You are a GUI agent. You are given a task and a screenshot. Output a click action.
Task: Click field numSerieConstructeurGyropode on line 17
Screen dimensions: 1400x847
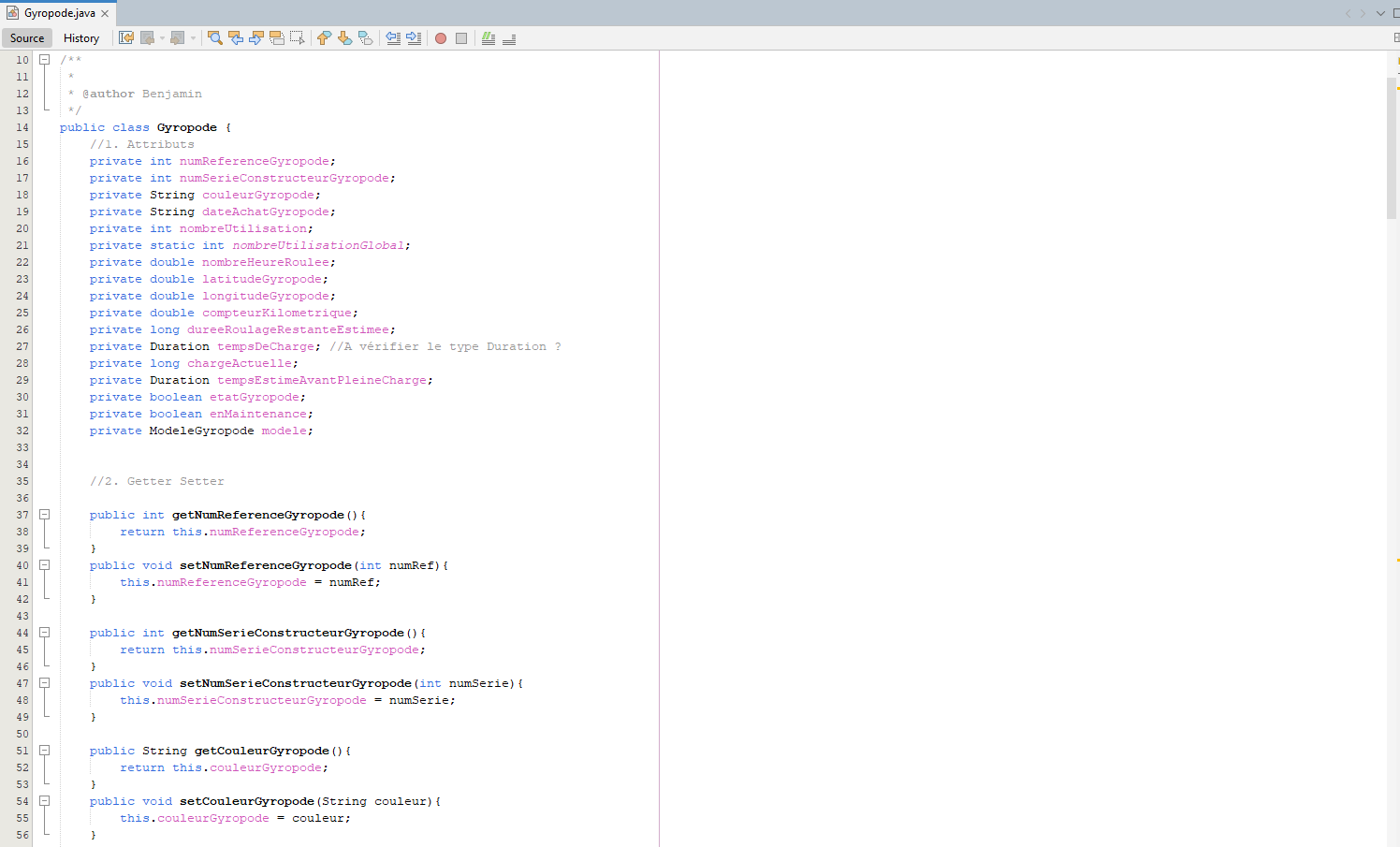coord(284,178)
